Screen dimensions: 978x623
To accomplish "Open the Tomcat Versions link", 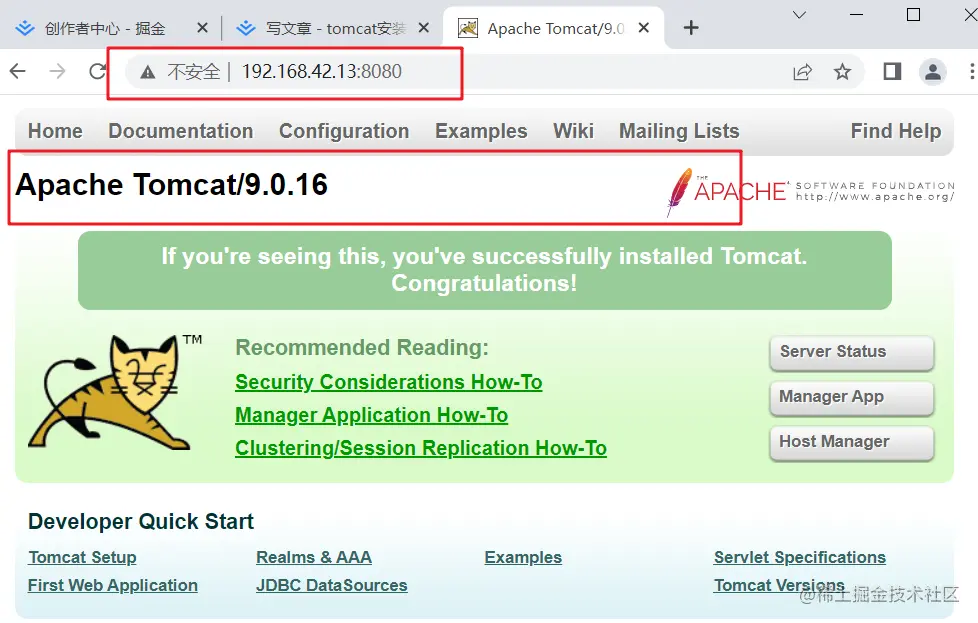I will pos(779,586).
